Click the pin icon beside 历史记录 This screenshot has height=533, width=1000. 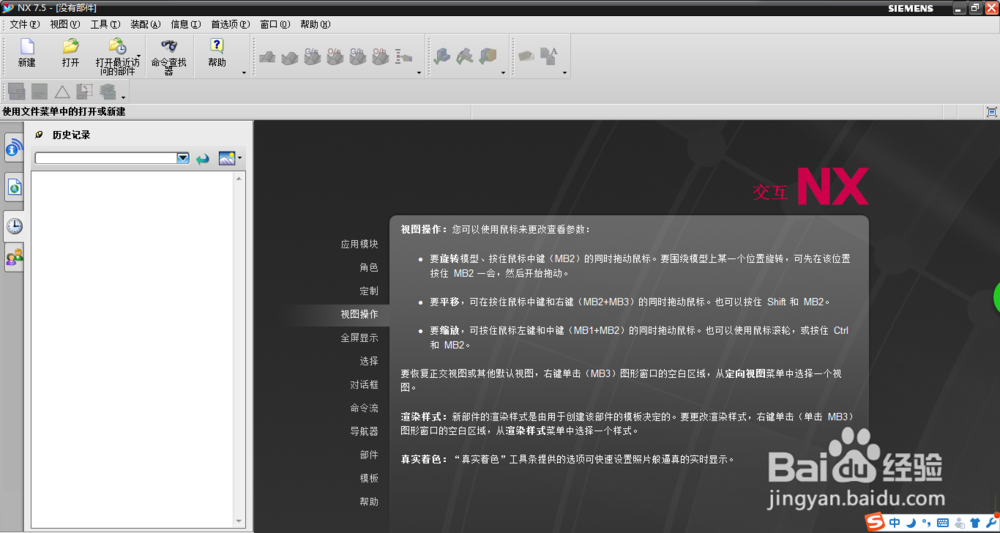coord(40,135)
